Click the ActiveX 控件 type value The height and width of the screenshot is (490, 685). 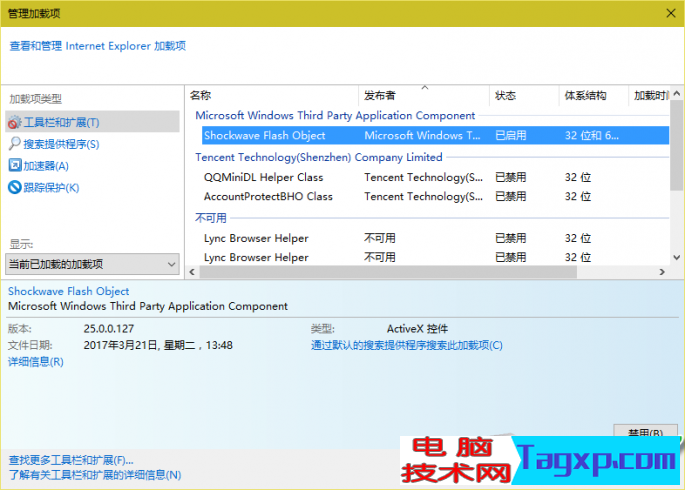(417, 329)
